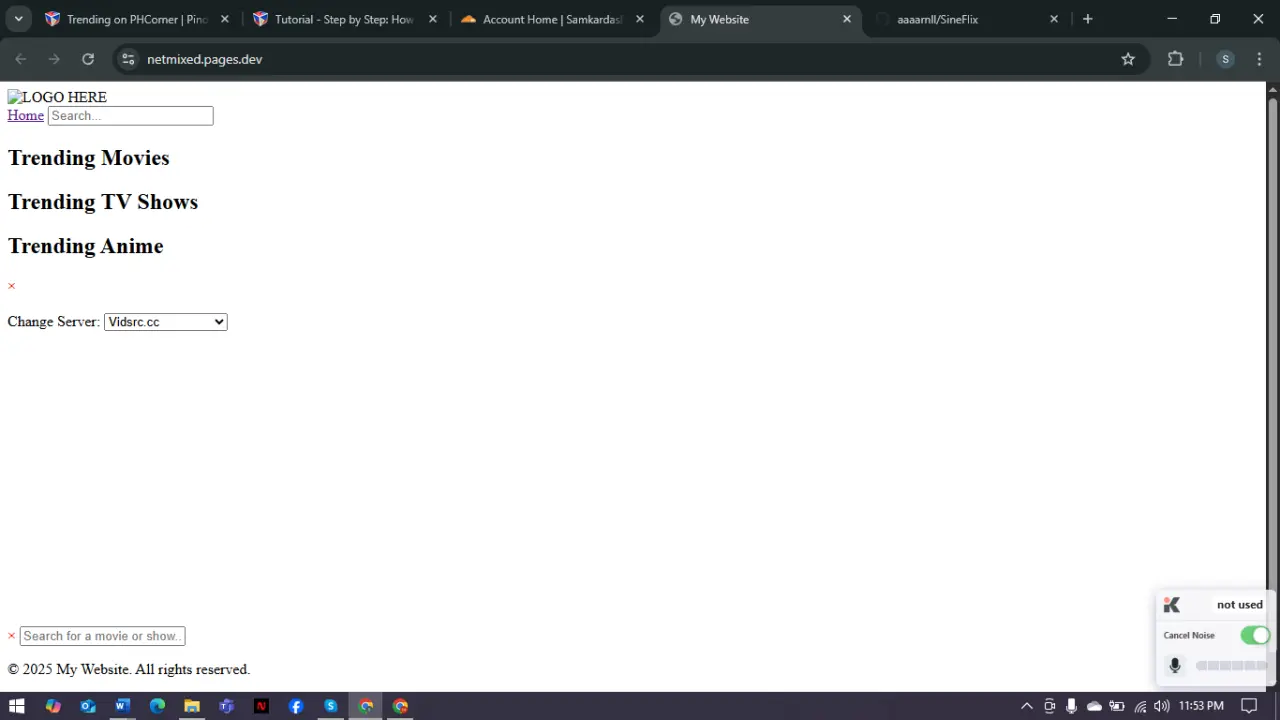Open the Windows notification center icon
Image resolution: width=1280 pixels, height=720 pixels.
(x=1249, y=706)
